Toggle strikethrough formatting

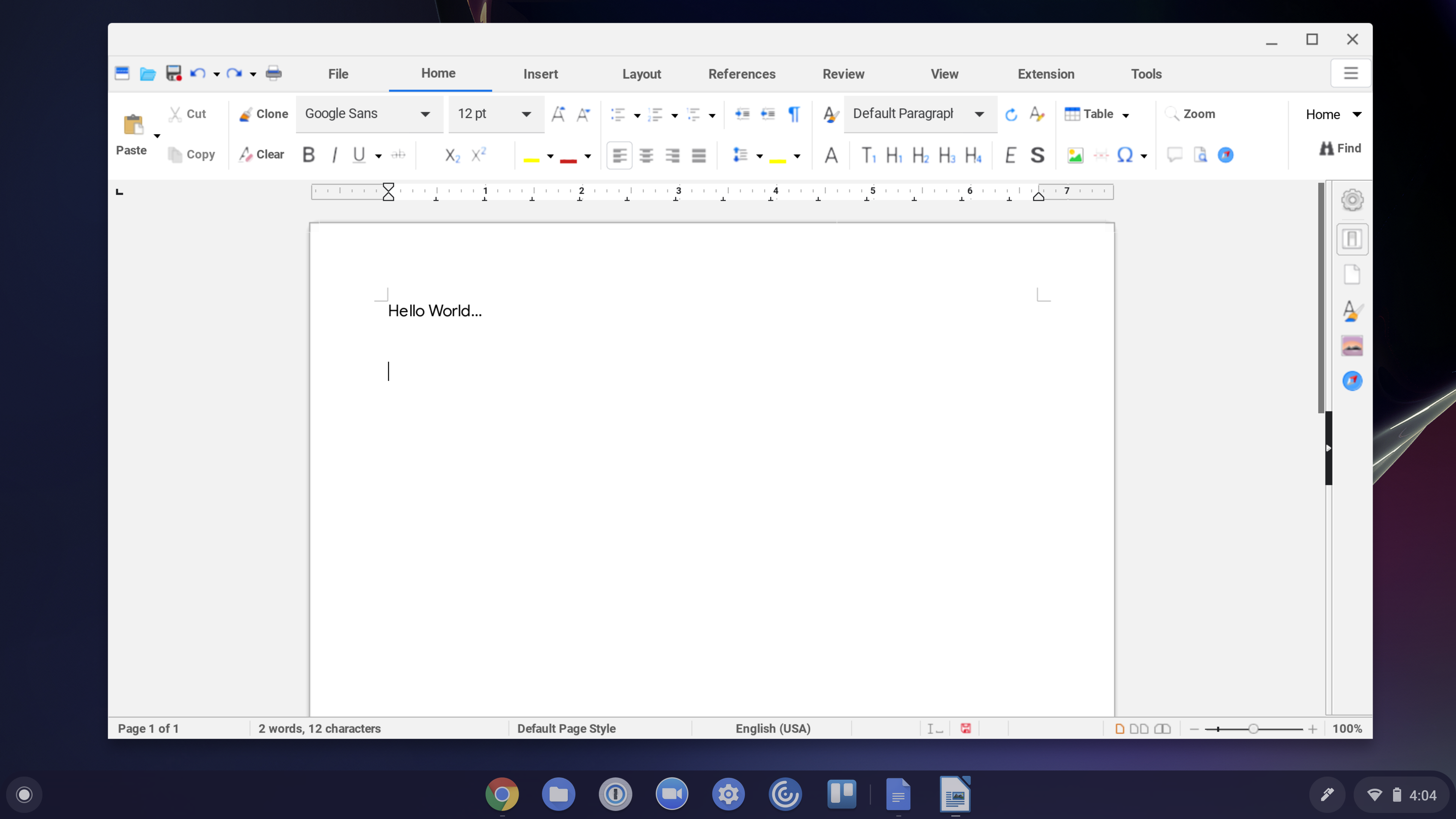[399, 155]
